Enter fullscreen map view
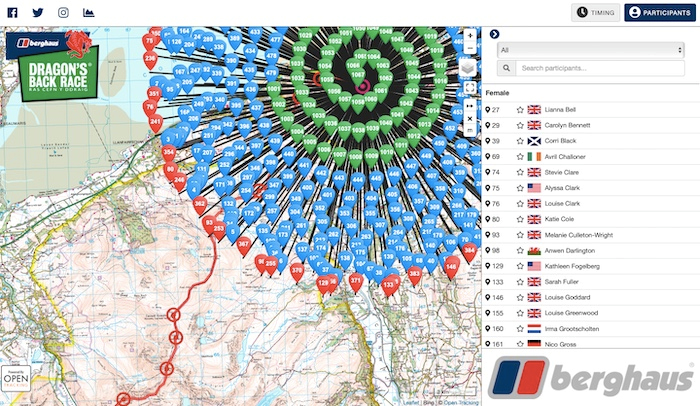Image resolution: width=700 pixels, height=406 pixels. click(x=470, y=88)
